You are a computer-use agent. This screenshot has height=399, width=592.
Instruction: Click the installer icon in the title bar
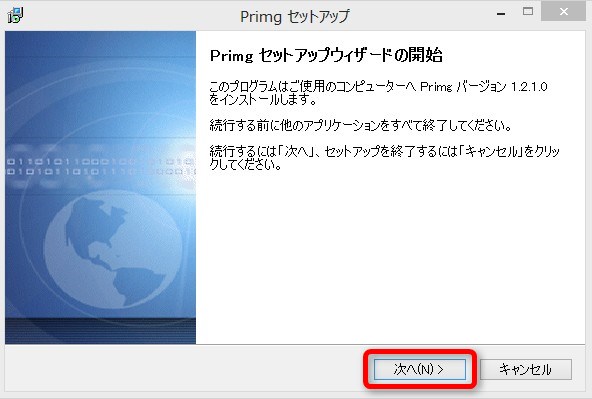[15, 15]
